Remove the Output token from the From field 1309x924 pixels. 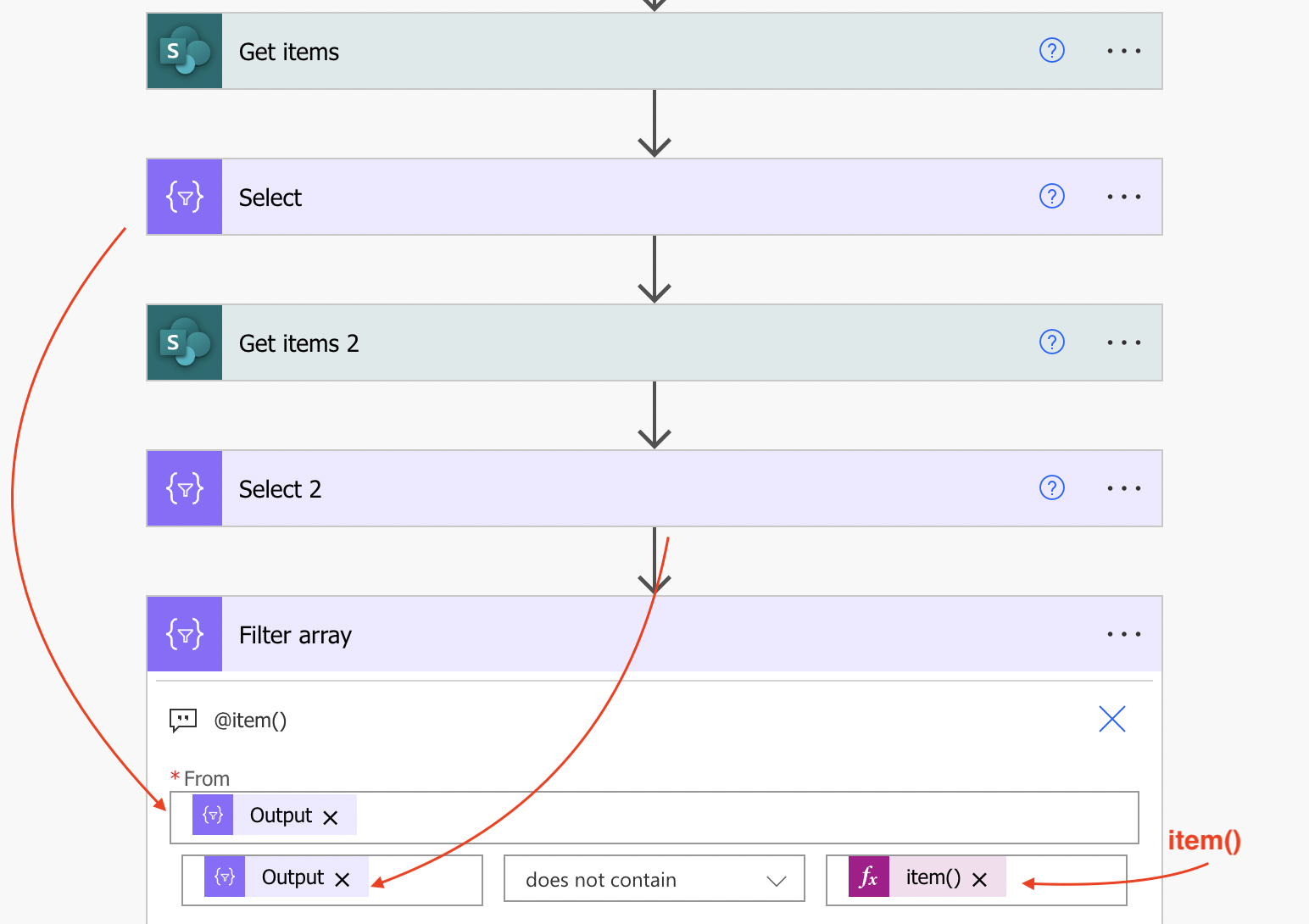(331, 817)
